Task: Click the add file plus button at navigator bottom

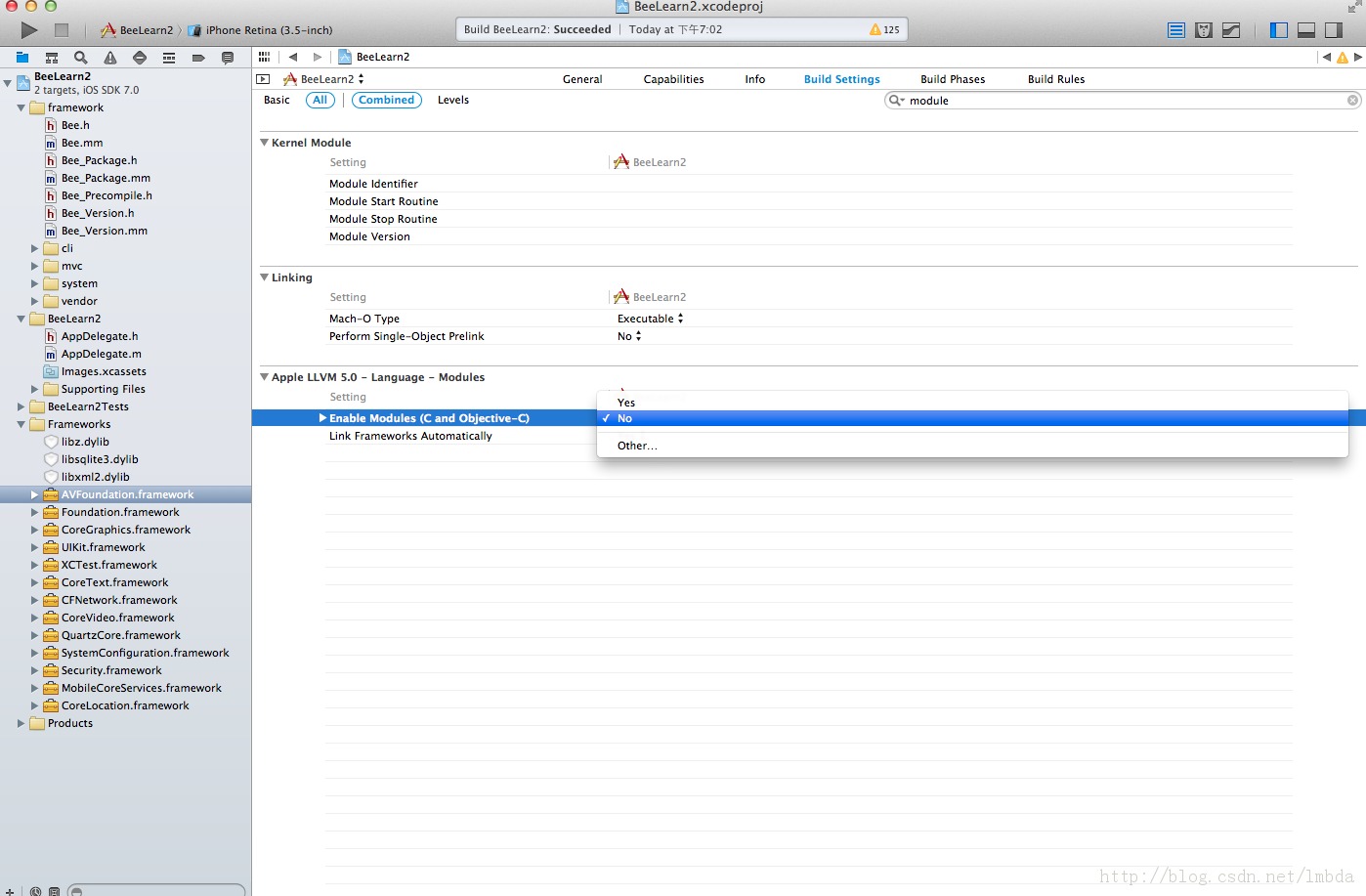Action: [x=10, y=891]
